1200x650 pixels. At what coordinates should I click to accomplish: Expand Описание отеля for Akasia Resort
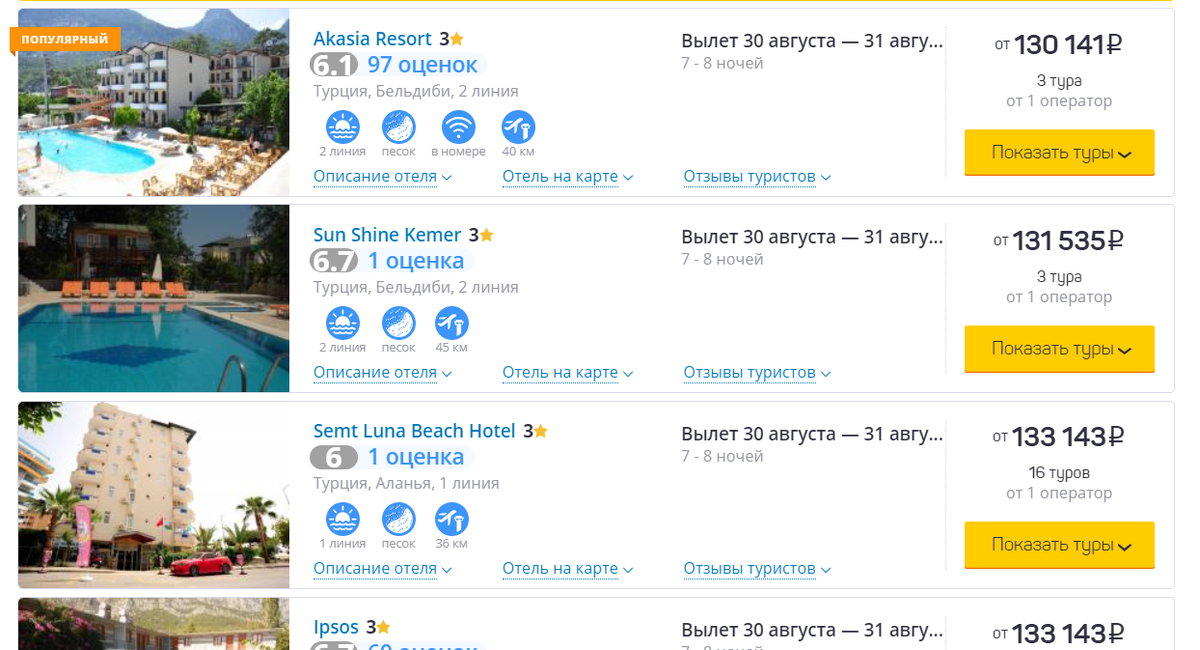pos(382,177)
